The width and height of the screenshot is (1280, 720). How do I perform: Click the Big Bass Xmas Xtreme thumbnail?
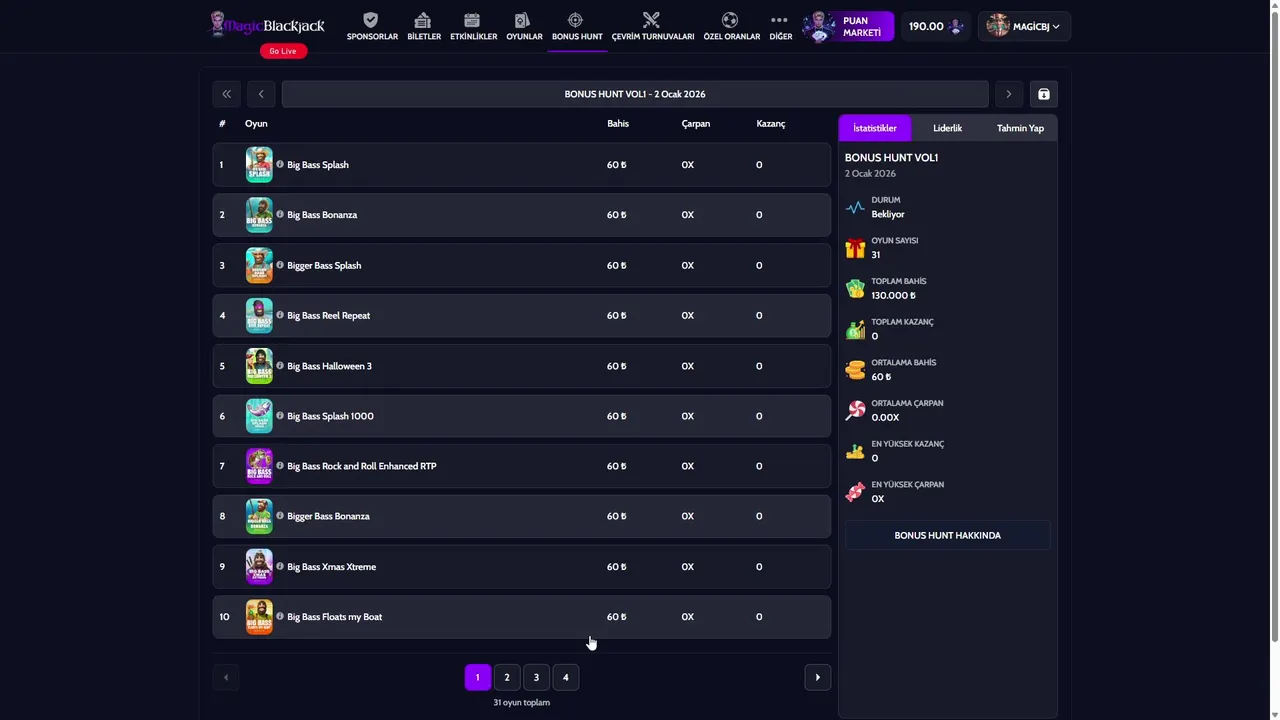tap(259, 567)
